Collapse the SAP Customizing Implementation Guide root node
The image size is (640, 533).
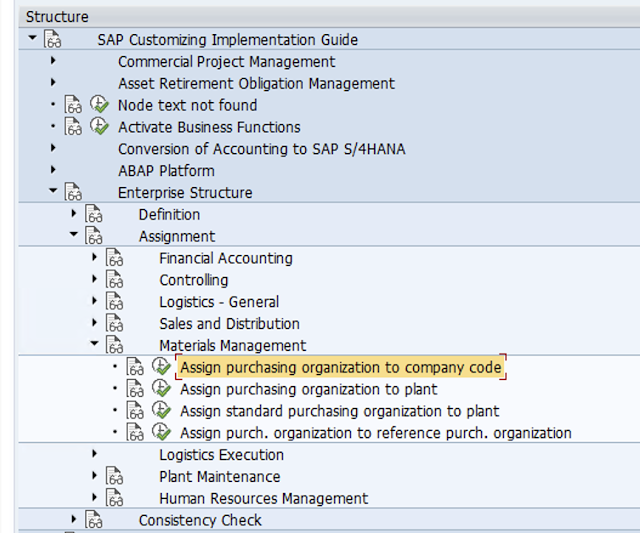tap(32, 38)
